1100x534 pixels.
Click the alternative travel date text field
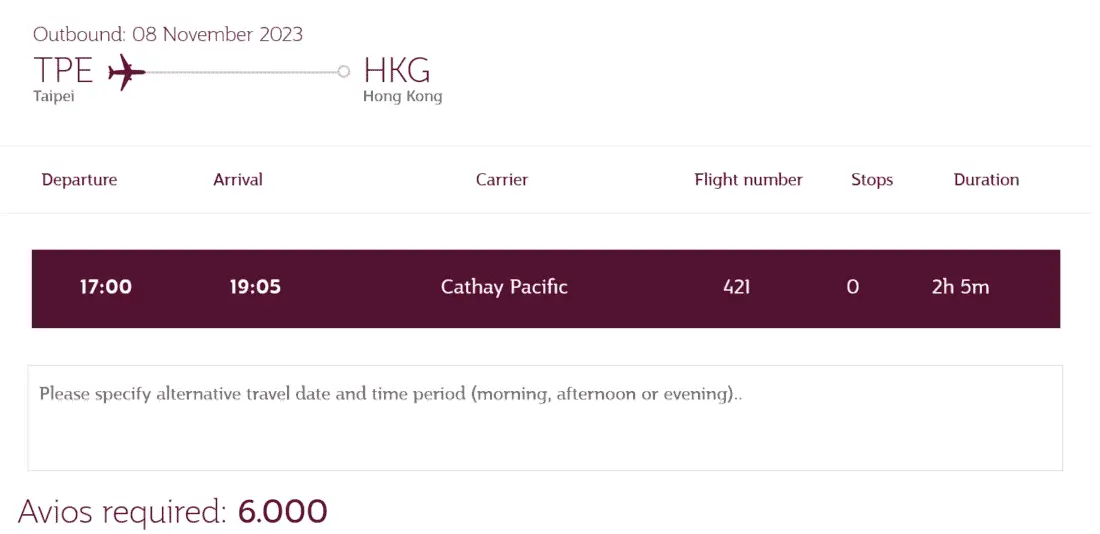pos(545,418)
